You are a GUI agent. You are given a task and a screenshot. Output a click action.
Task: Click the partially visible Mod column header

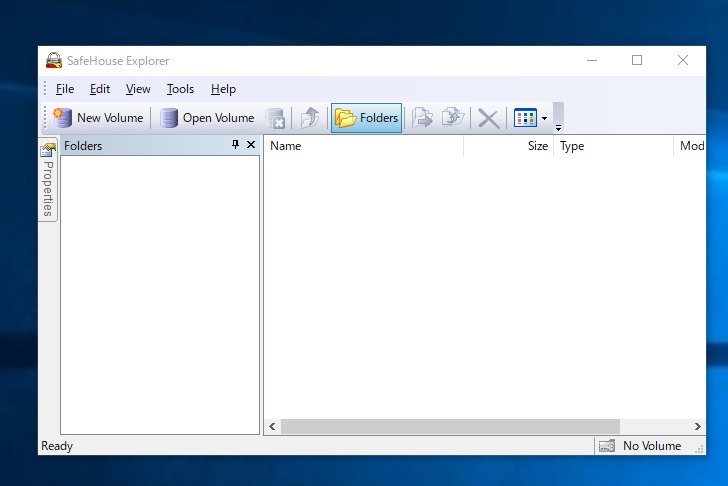point(690,146)
